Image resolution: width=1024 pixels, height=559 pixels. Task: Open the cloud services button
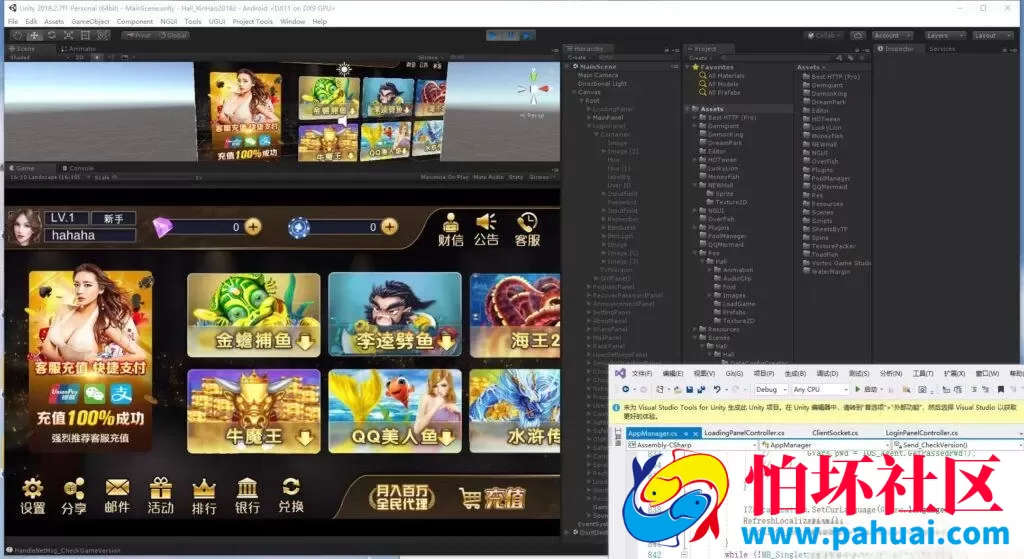point(858,35)
